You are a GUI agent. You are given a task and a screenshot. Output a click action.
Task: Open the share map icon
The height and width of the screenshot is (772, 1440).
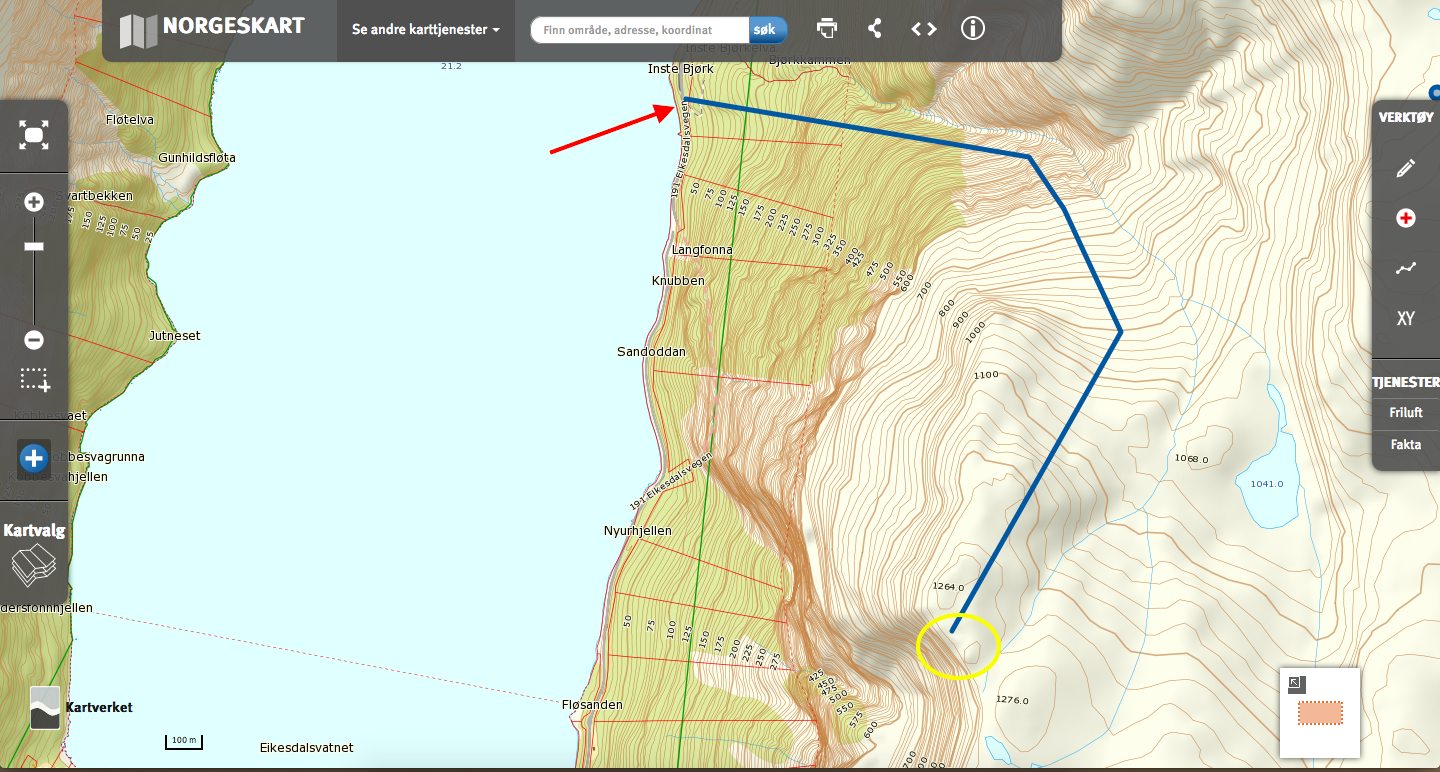click(875, 29)
